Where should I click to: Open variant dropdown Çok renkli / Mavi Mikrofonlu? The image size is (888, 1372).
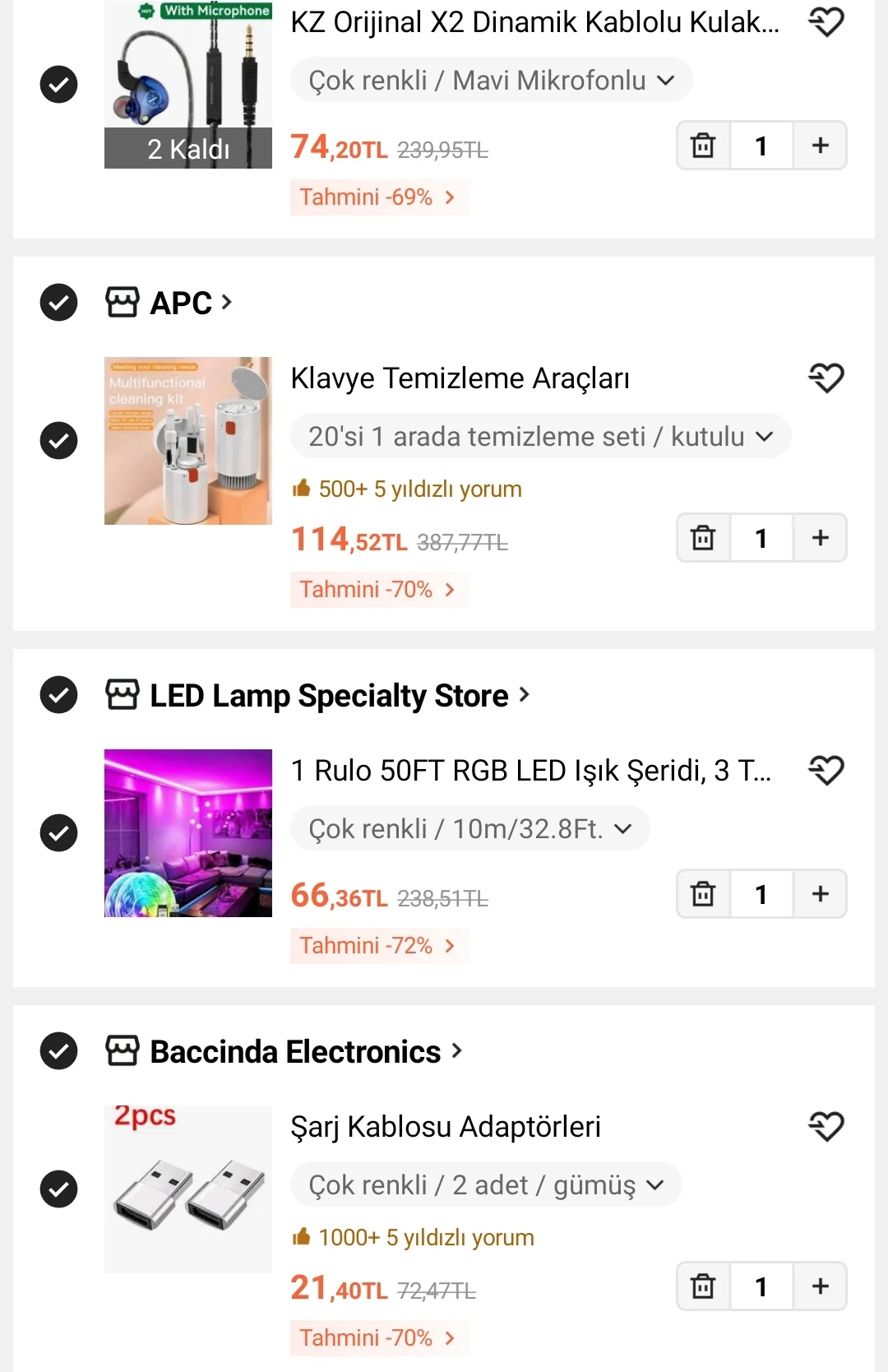tap(491, 81)
